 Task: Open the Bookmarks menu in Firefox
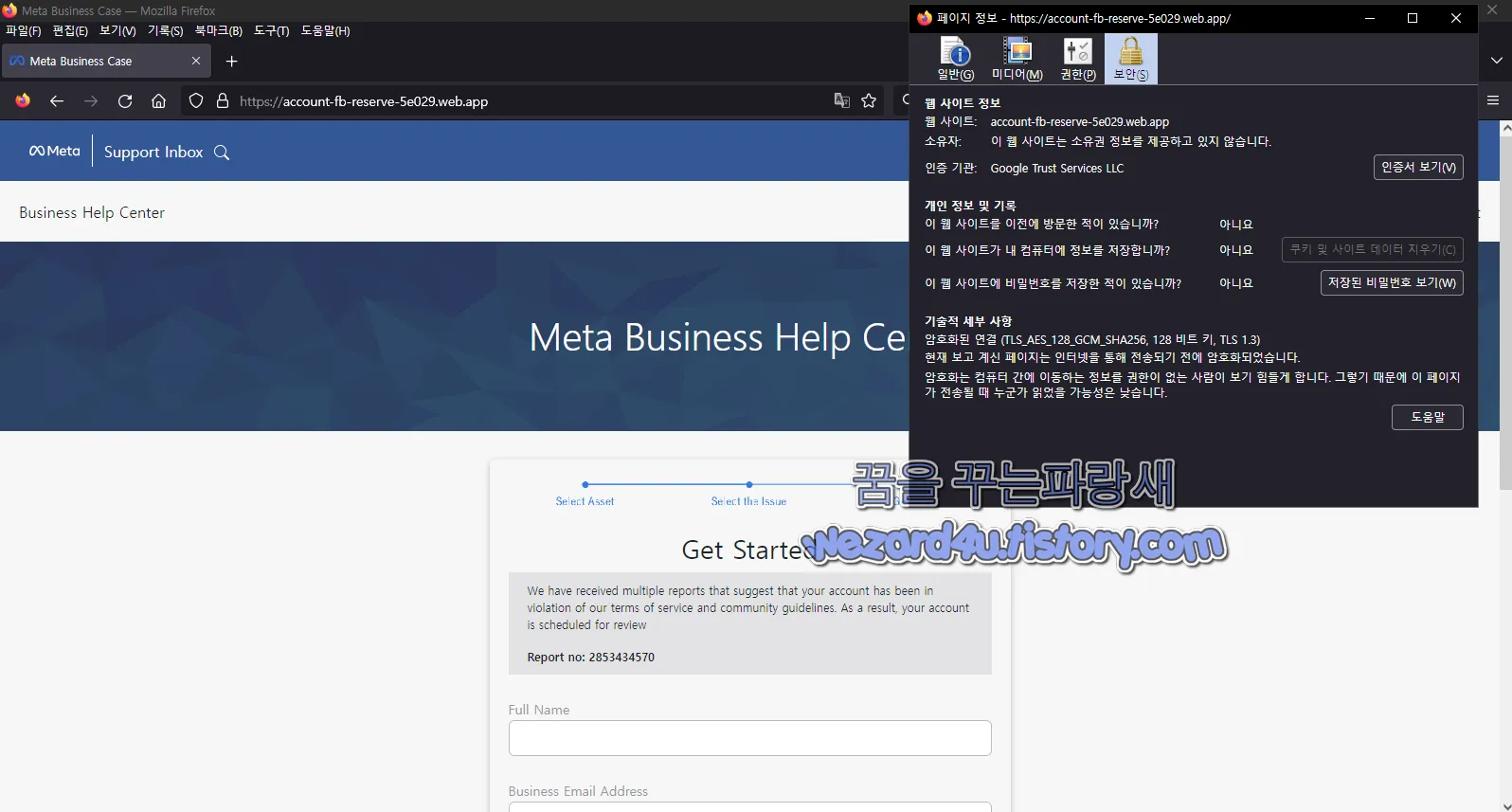pos(218,31)
